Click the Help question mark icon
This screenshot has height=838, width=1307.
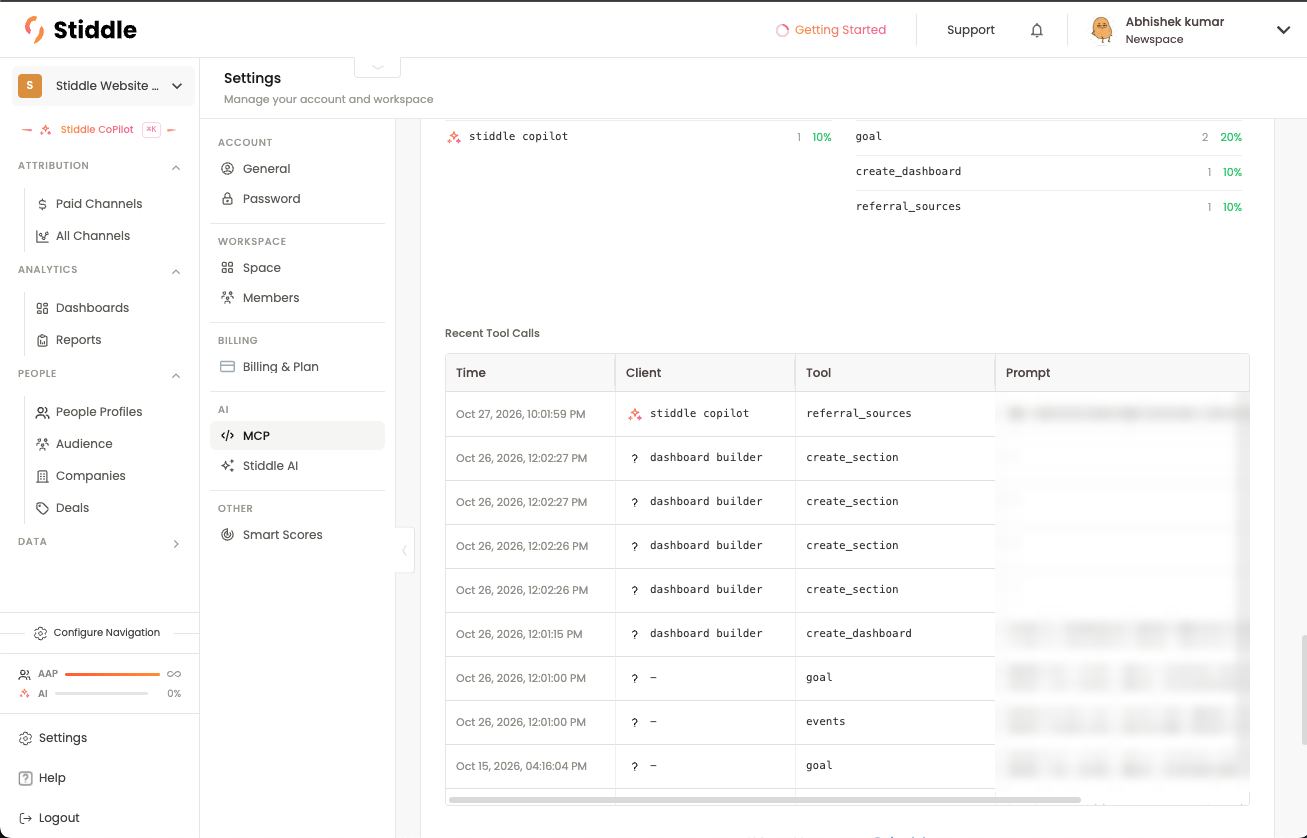tap(26, 778)
